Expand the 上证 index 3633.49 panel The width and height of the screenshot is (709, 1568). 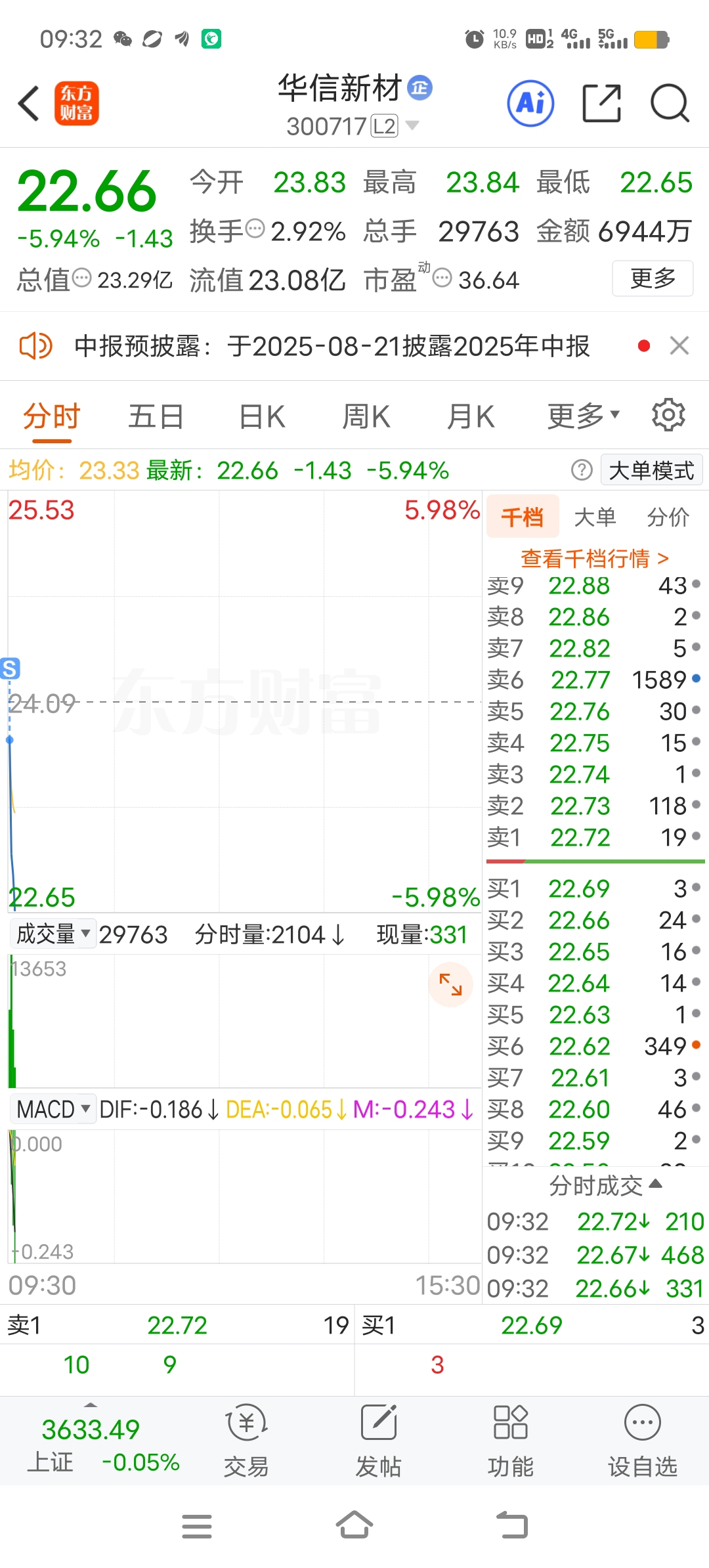[x=91, y=1443]
